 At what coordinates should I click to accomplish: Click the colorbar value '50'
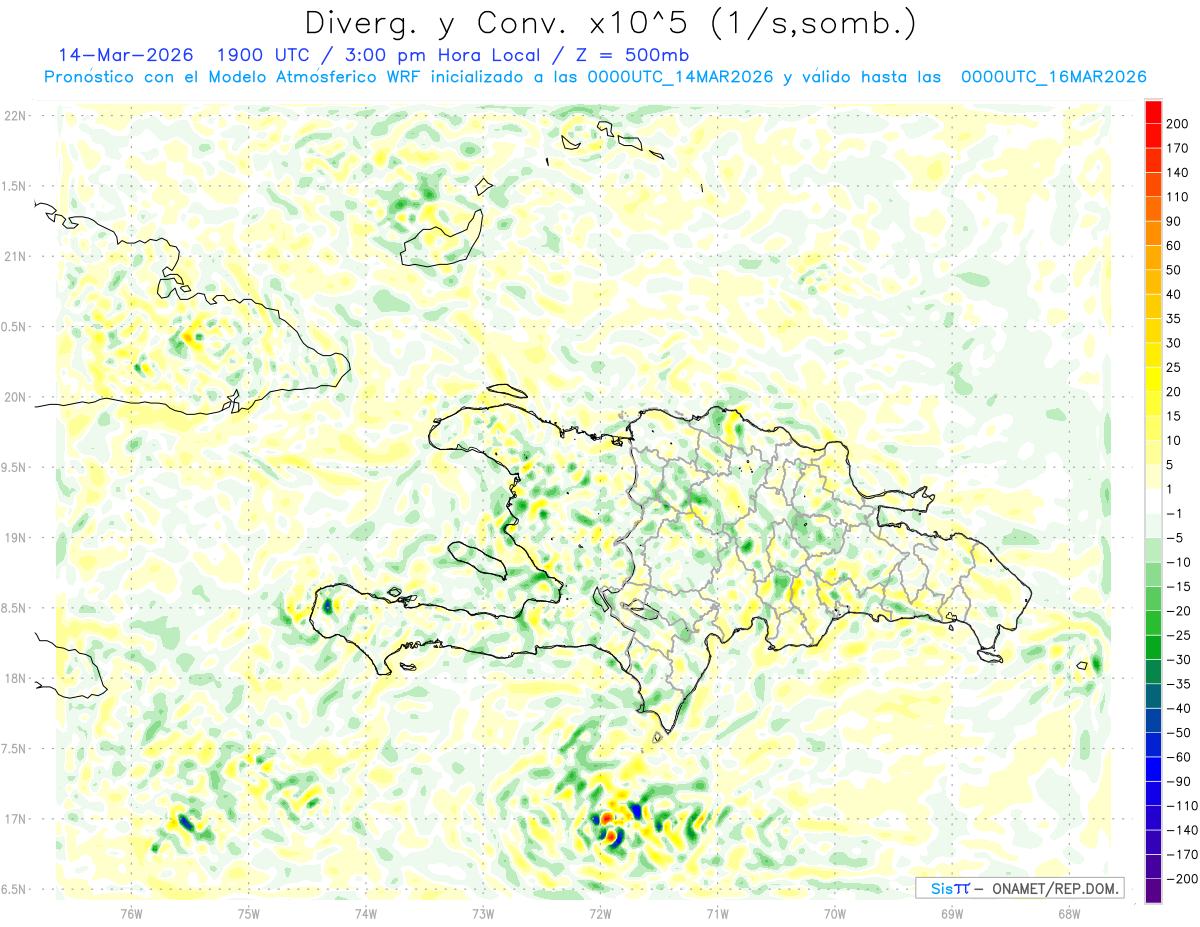coord(1175,270)
